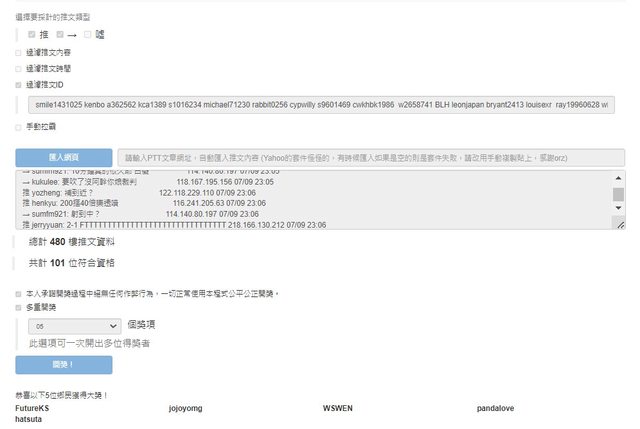Screen dimensions: 640x429
Task: Check the 手動記錄 option
Action: 19,127
